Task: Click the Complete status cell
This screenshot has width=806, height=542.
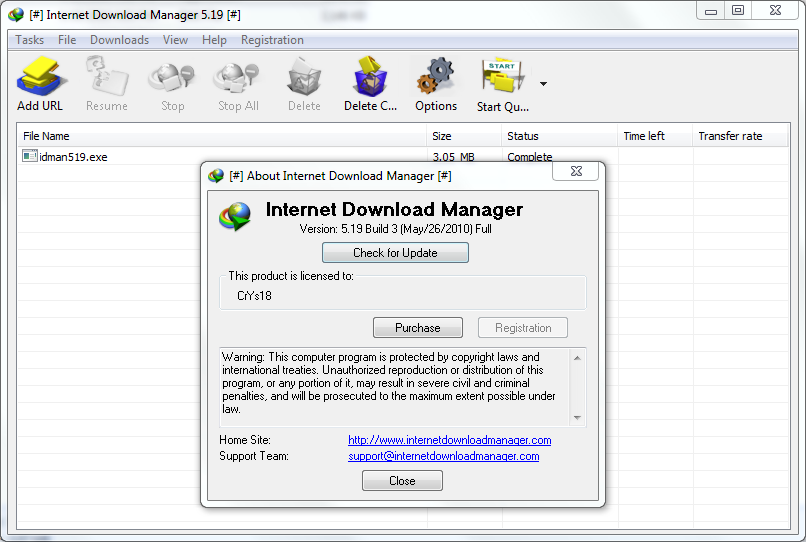Action: point(529,157)
